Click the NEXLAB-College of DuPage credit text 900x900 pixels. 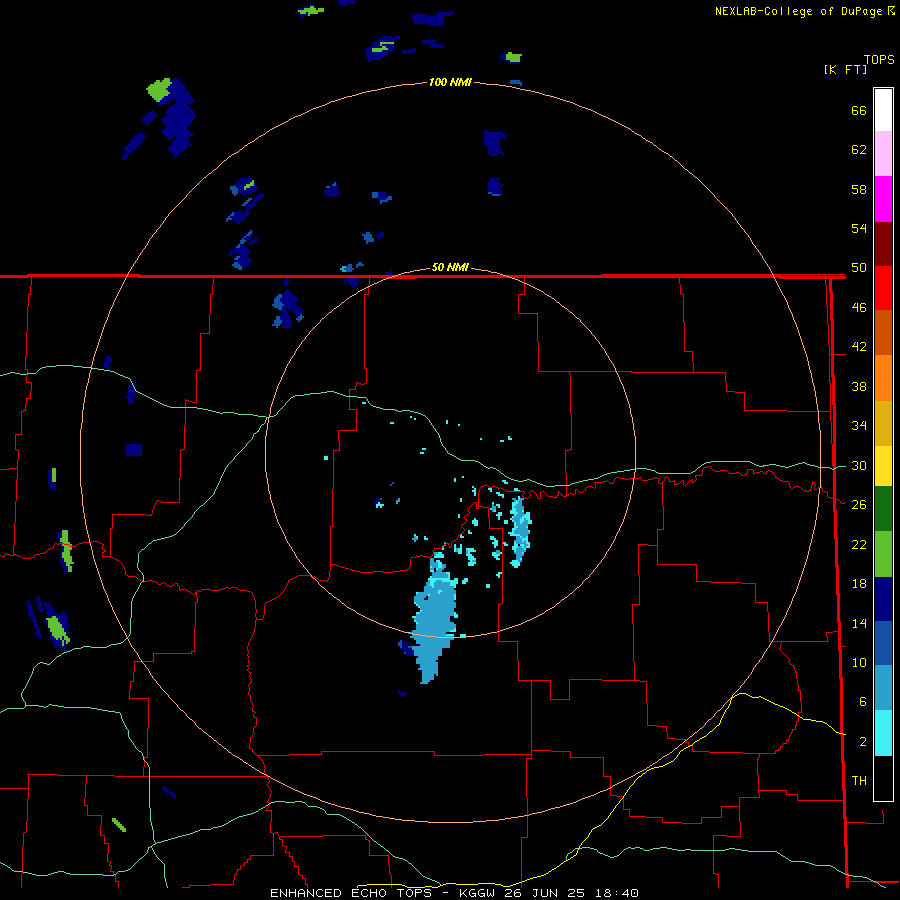[799, 11]
